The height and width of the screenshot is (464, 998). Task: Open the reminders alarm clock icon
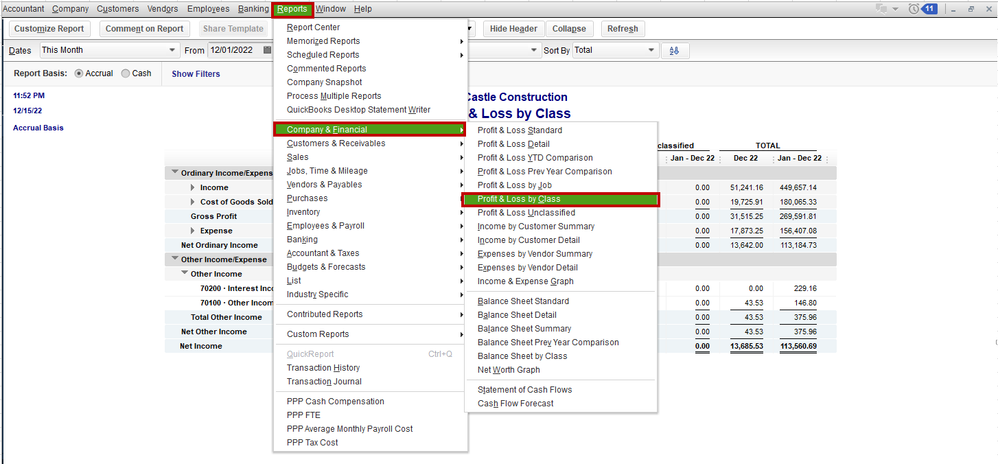(x=915, y=9)
